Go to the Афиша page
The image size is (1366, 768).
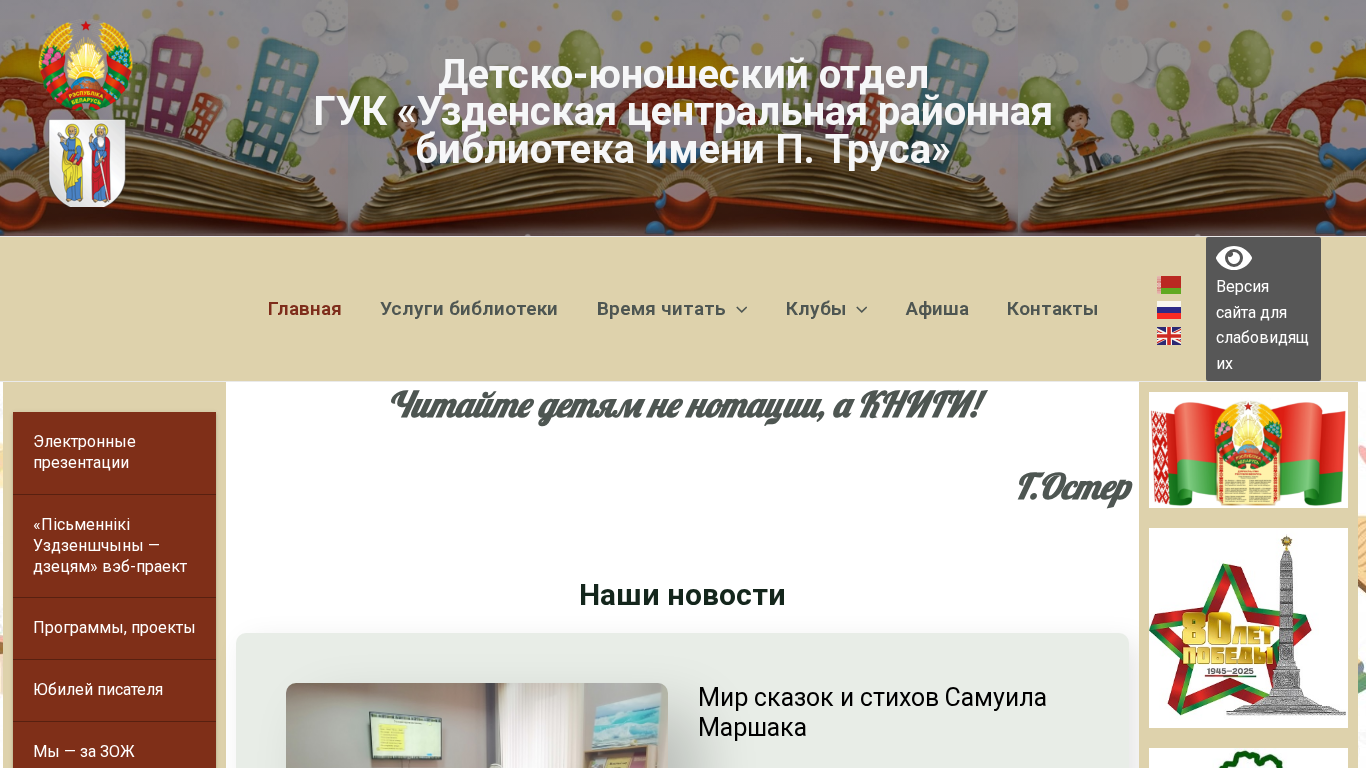pyautogui.click(x=937, y=309)
